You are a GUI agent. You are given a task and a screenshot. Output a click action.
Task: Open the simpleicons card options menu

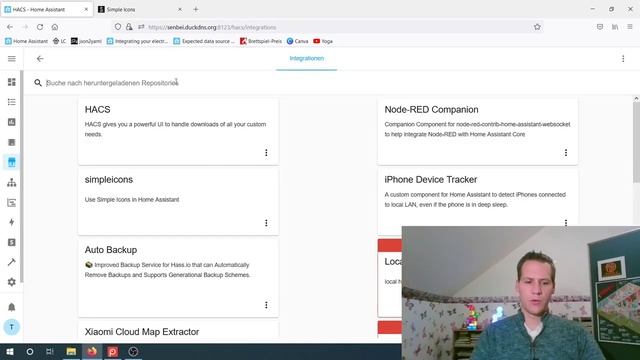(x=266, y=223)
